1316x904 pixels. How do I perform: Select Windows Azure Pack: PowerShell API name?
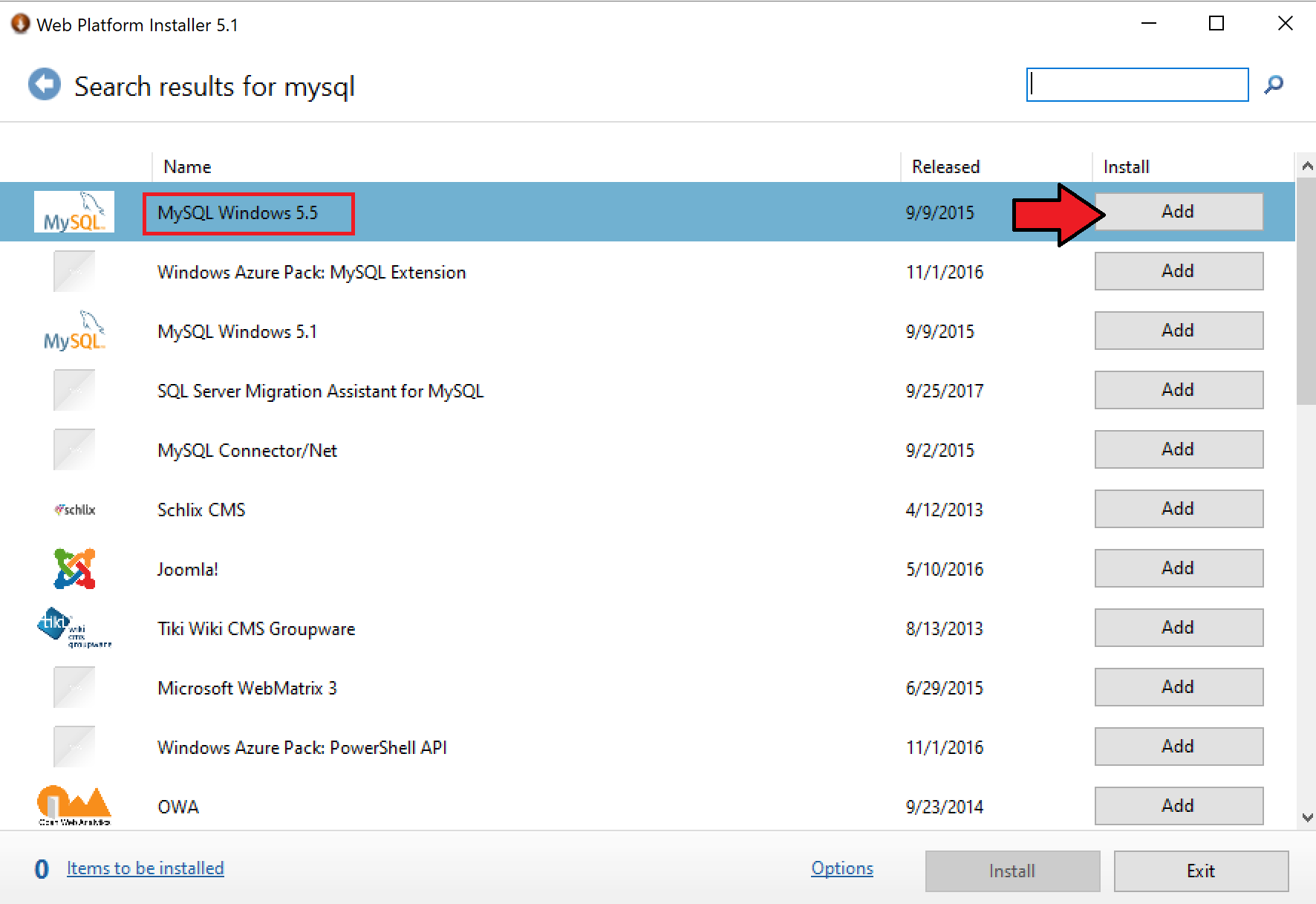coord(302,748)
